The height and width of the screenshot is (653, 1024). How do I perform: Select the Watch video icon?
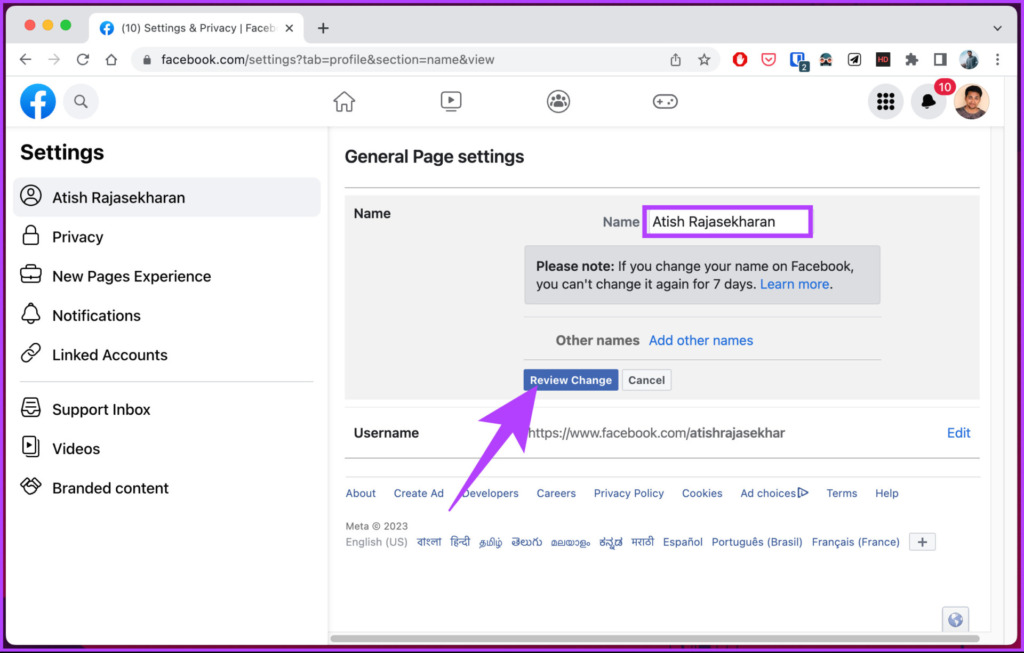point(451,101)
